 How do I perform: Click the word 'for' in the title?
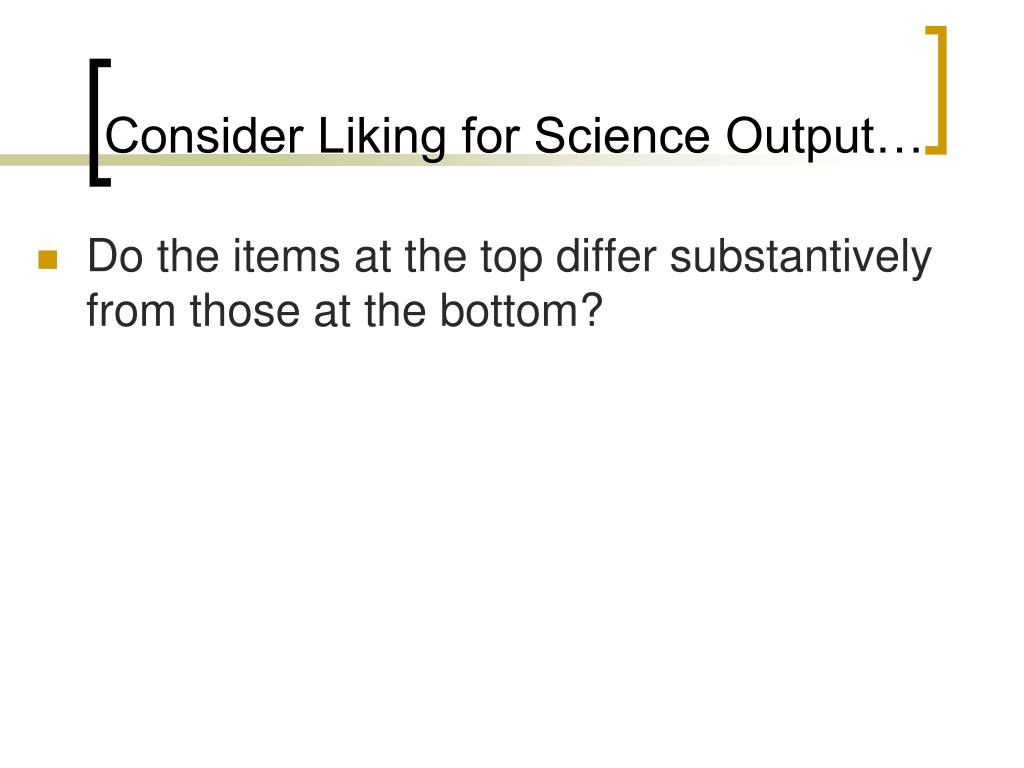pos(490,136)
